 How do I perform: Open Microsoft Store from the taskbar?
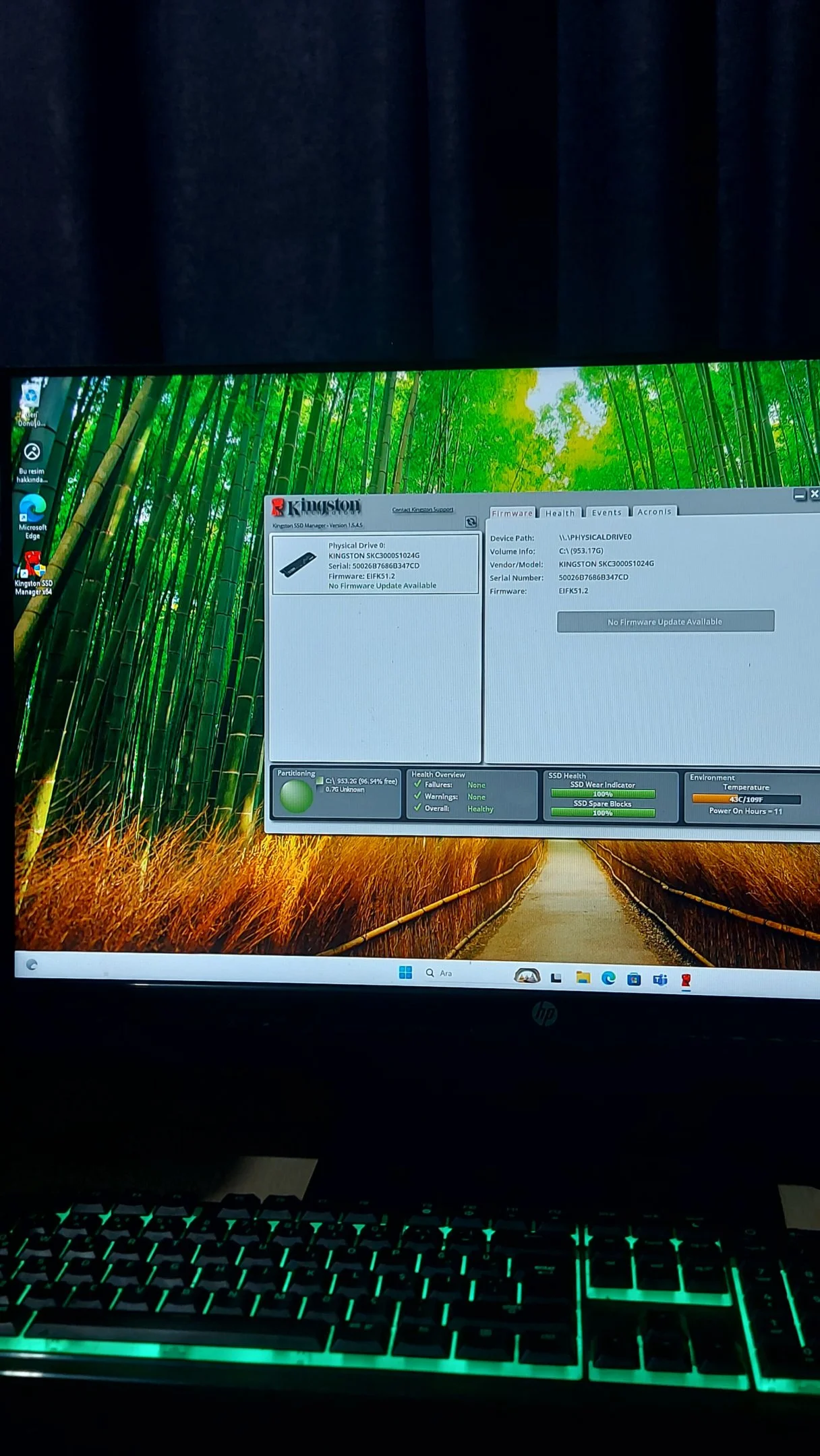tap(634, 979)
